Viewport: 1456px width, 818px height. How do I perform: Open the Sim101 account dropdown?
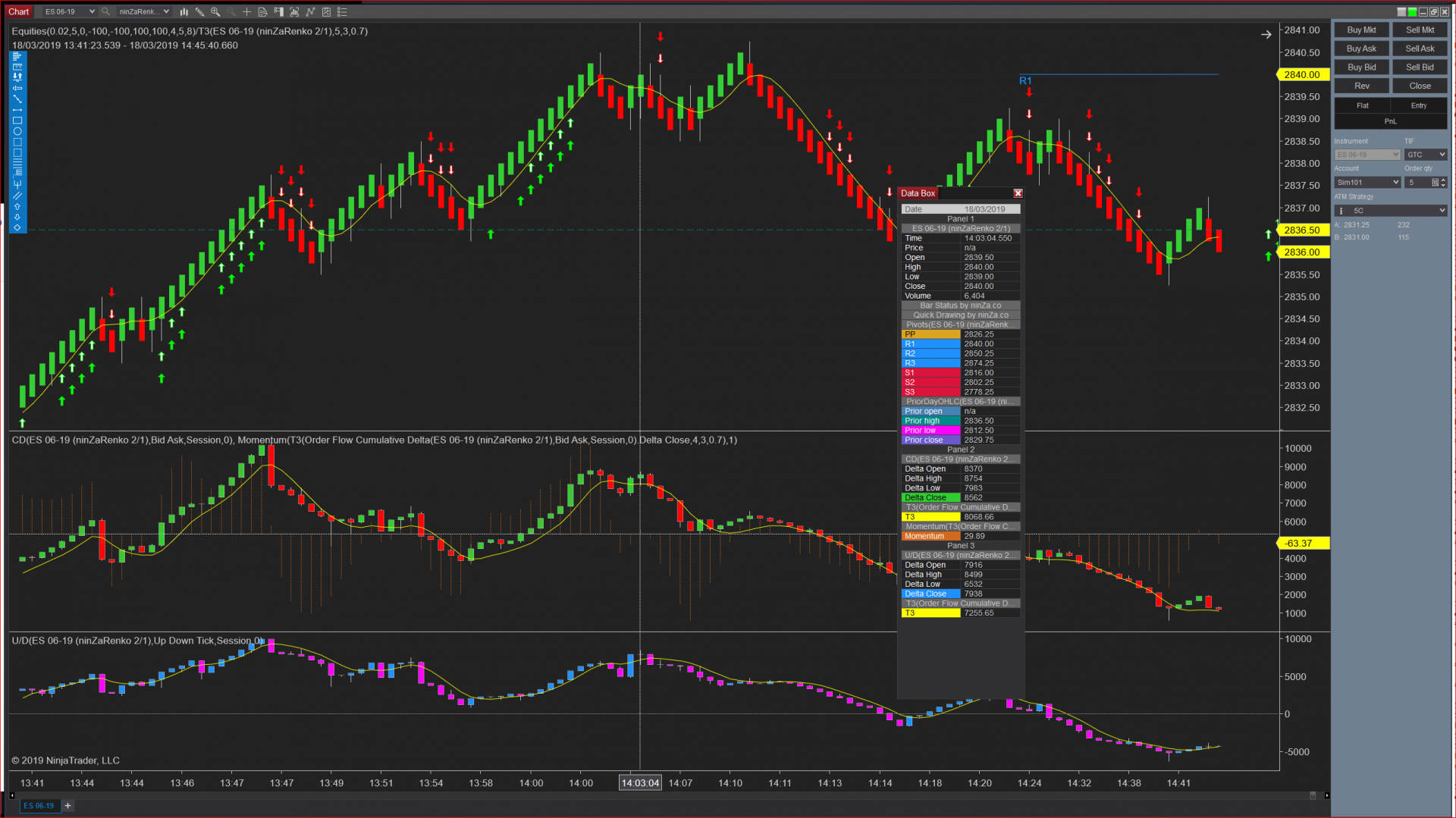(x=1367, y=183)
